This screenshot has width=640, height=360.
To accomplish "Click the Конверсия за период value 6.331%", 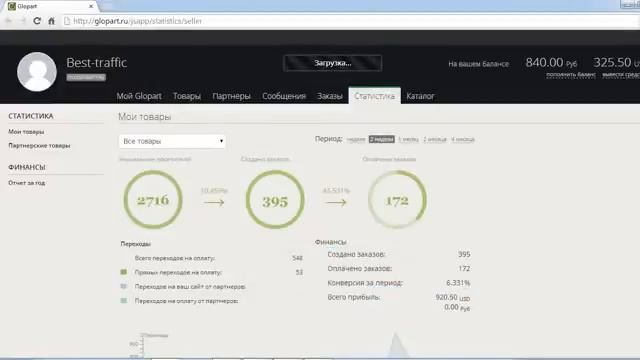I will [458, 283].
